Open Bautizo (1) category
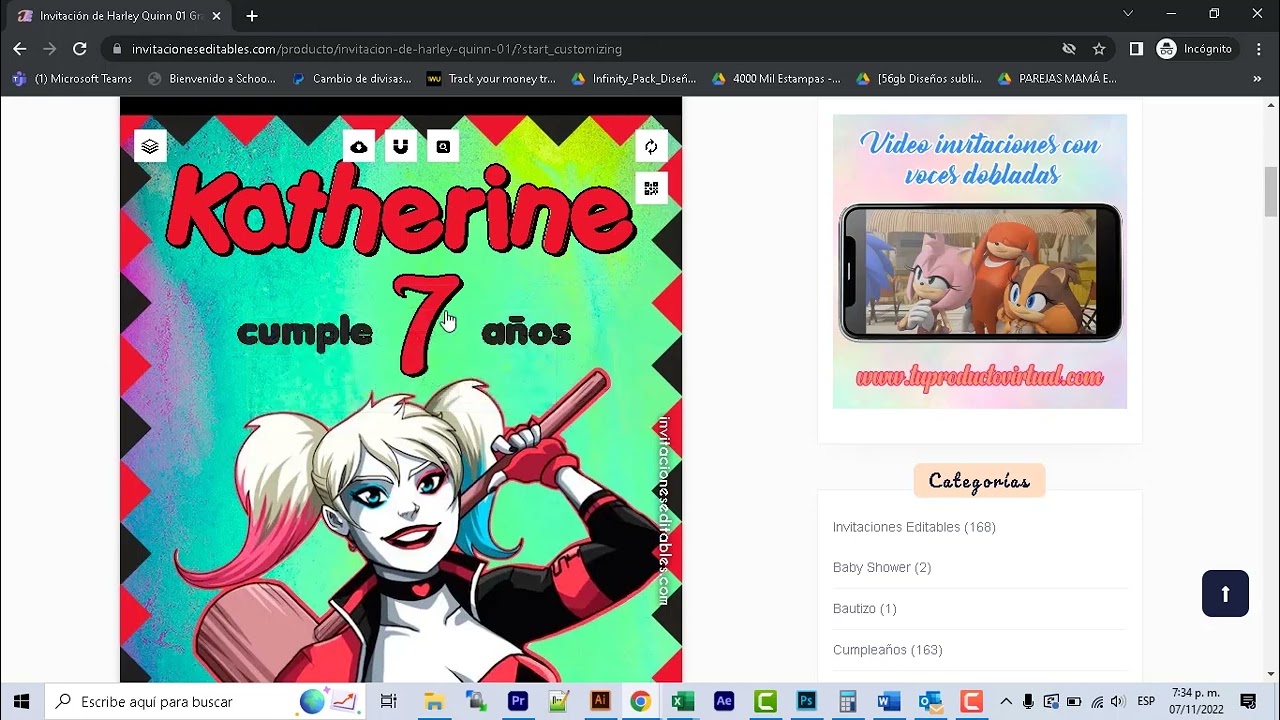The height and width of the screenshot is (720, 1280). tap(865, 609)
